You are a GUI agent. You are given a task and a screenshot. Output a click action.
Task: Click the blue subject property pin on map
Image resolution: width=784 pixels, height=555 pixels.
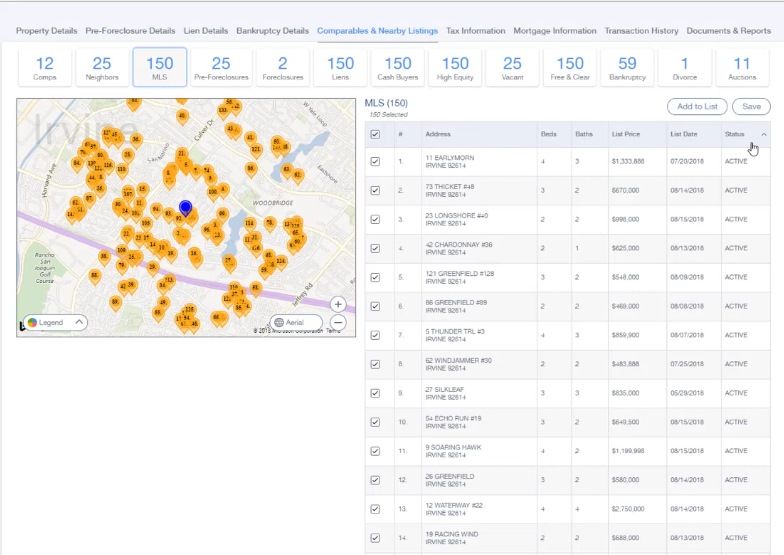click(x=185, y=208)
